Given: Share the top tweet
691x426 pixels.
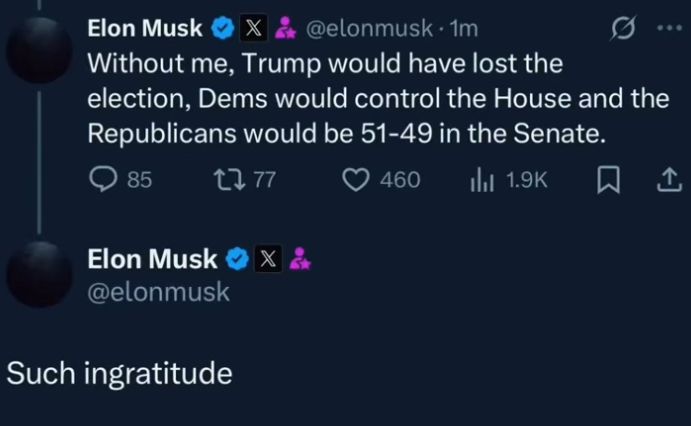Looking at the screenshot, I should 663,179.
